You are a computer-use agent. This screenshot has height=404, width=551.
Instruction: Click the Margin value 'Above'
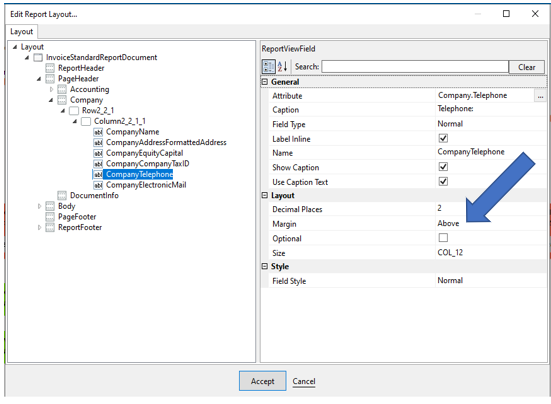click(448, 223)
